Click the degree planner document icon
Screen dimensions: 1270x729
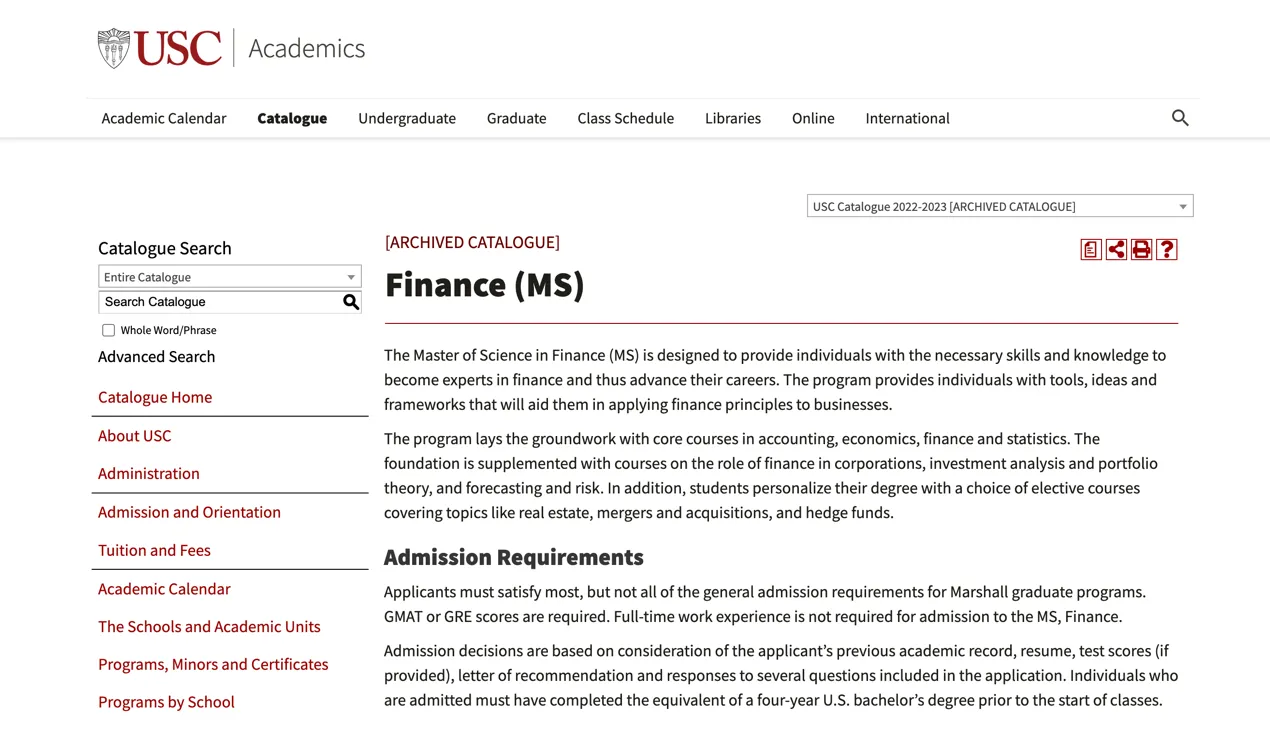[1091, 250]
